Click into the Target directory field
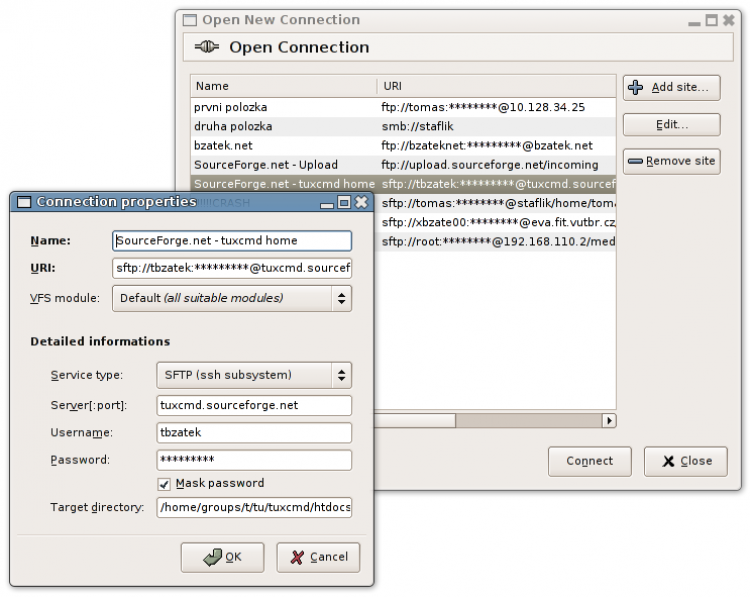750x597 pixels. pos(254,508)
